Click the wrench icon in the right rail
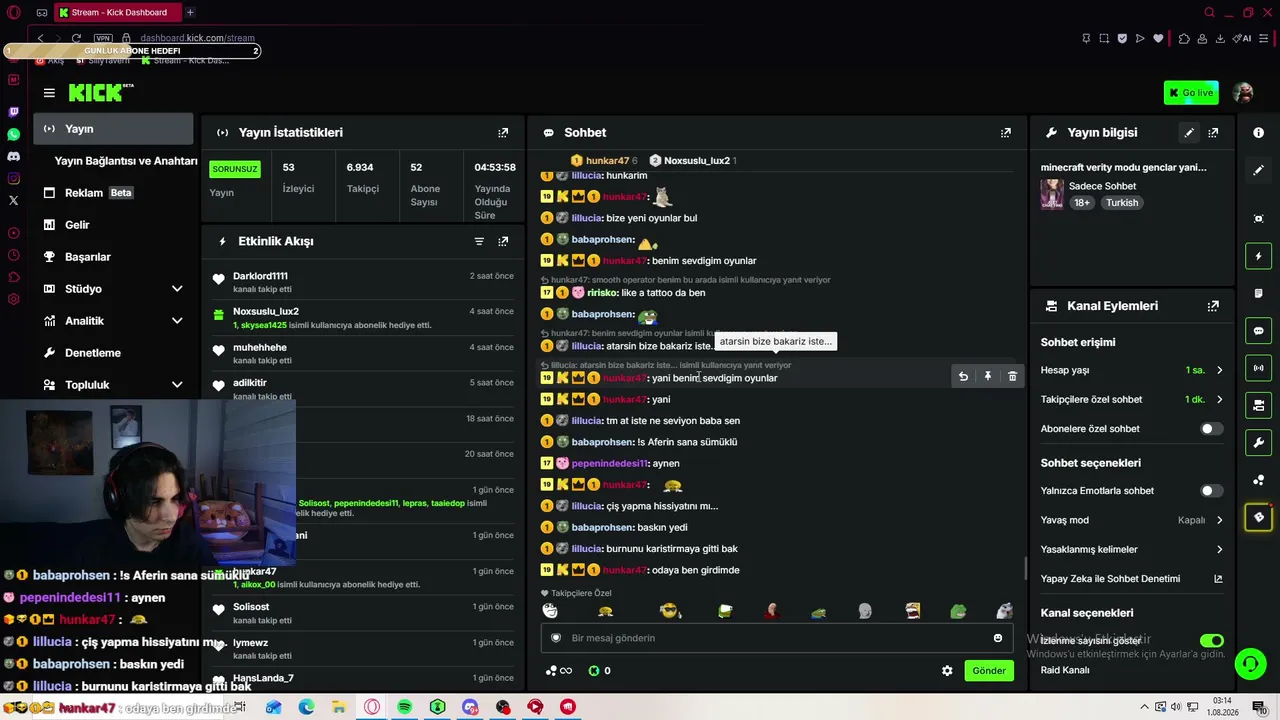The width and height of the screenshot is (1280, 720). tap(1259, 442)
